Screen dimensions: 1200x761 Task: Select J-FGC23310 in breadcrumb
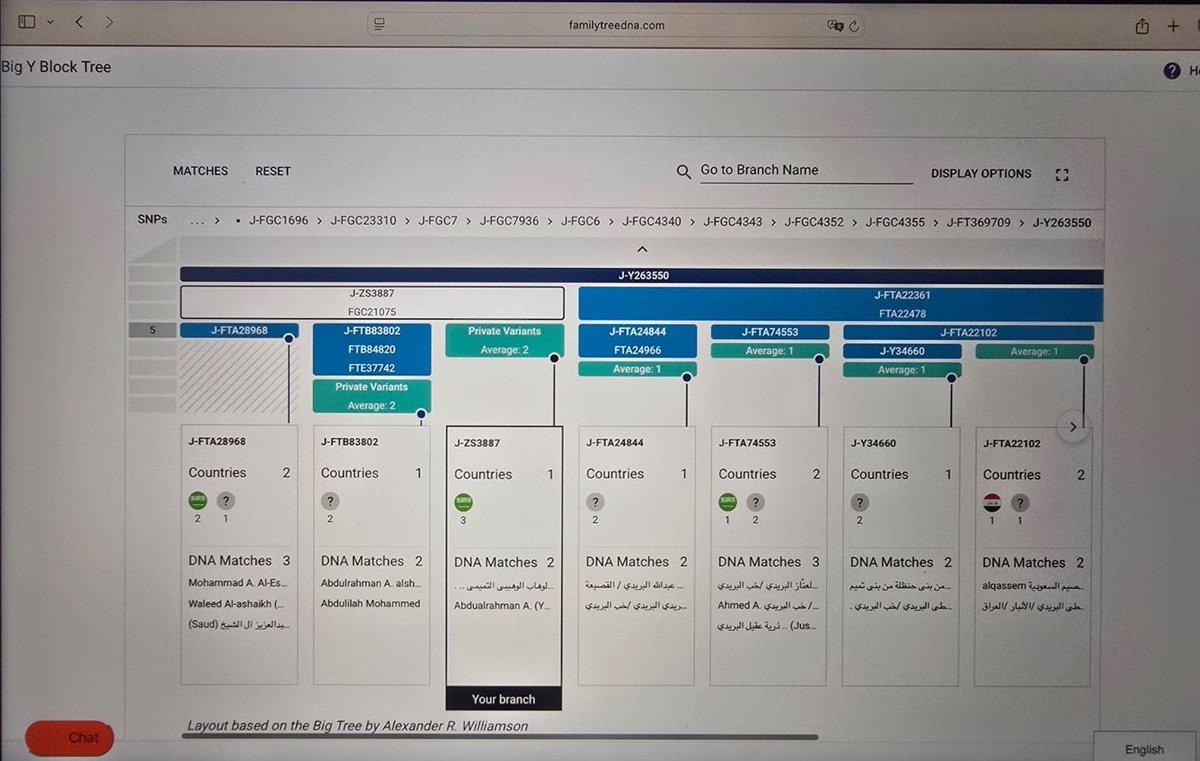click(x=363, y=222)
